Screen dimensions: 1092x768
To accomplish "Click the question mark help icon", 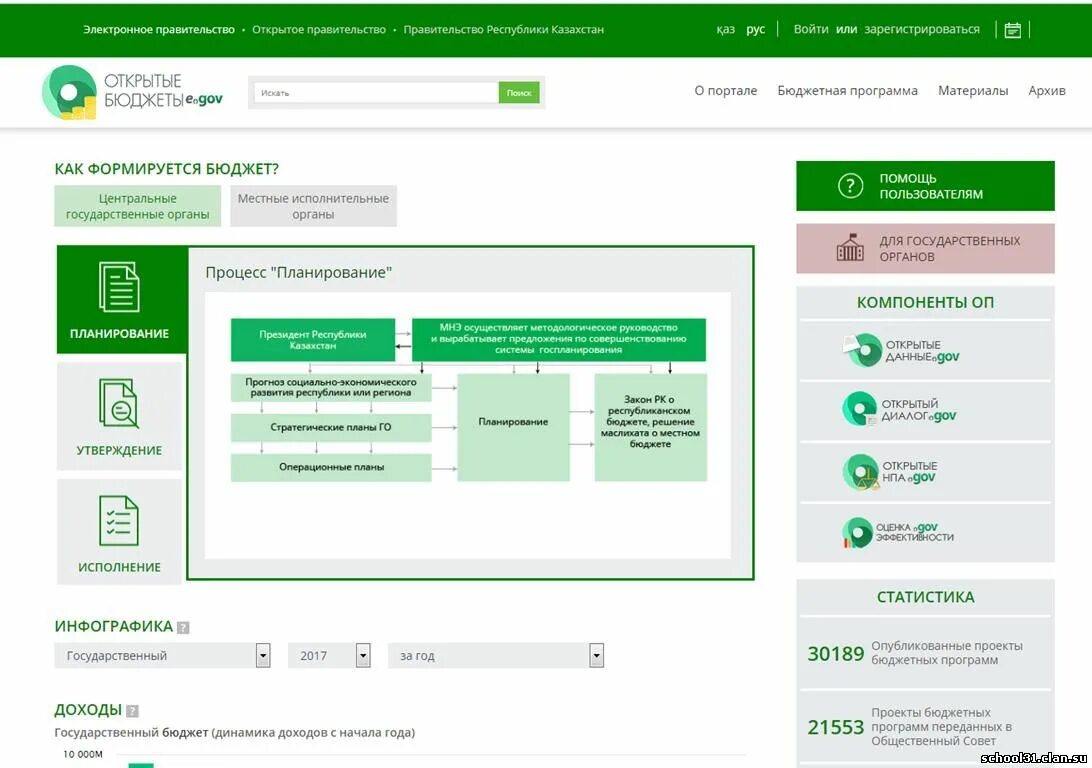I will click(850, 186).
